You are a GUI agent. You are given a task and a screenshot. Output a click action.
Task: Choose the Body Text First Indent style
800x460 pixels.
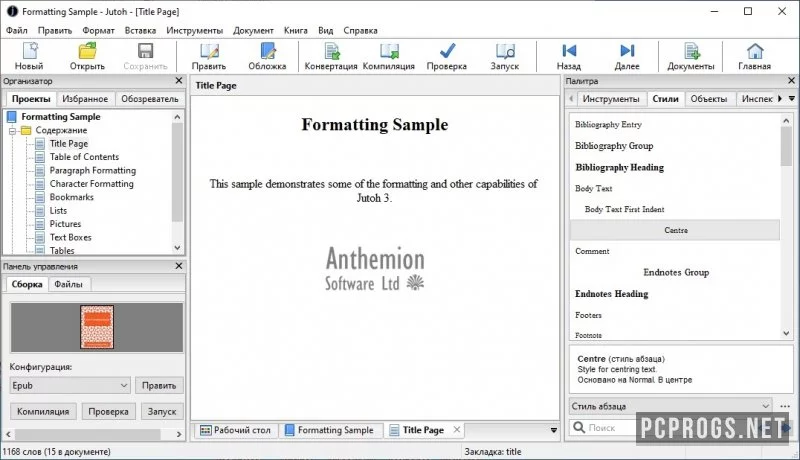coord(624,209)
